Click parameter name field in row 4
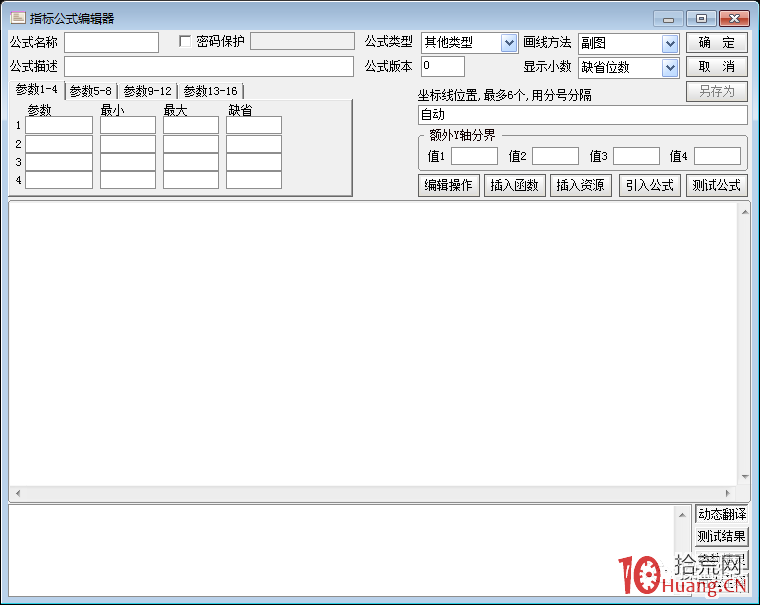The image size is (760, 605). coord(59,180)
